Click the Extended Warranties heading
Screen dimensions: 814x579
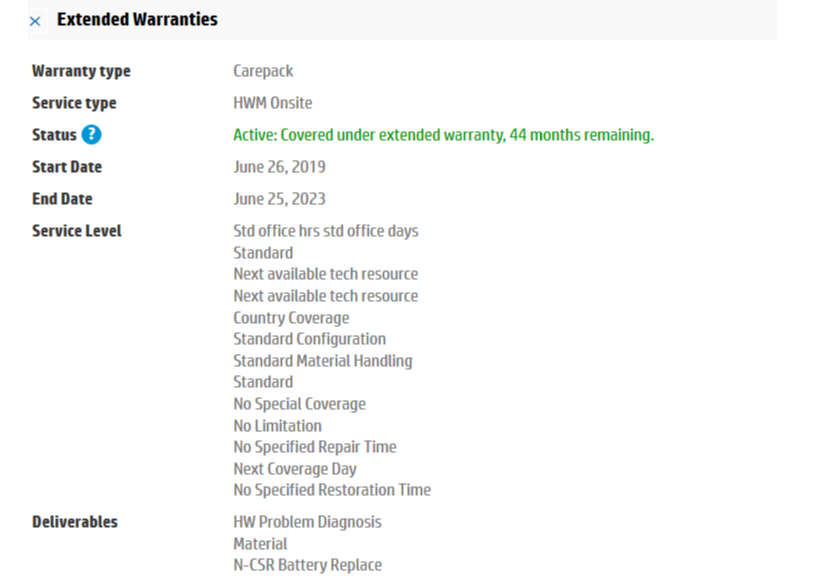(x=137, y=19)
